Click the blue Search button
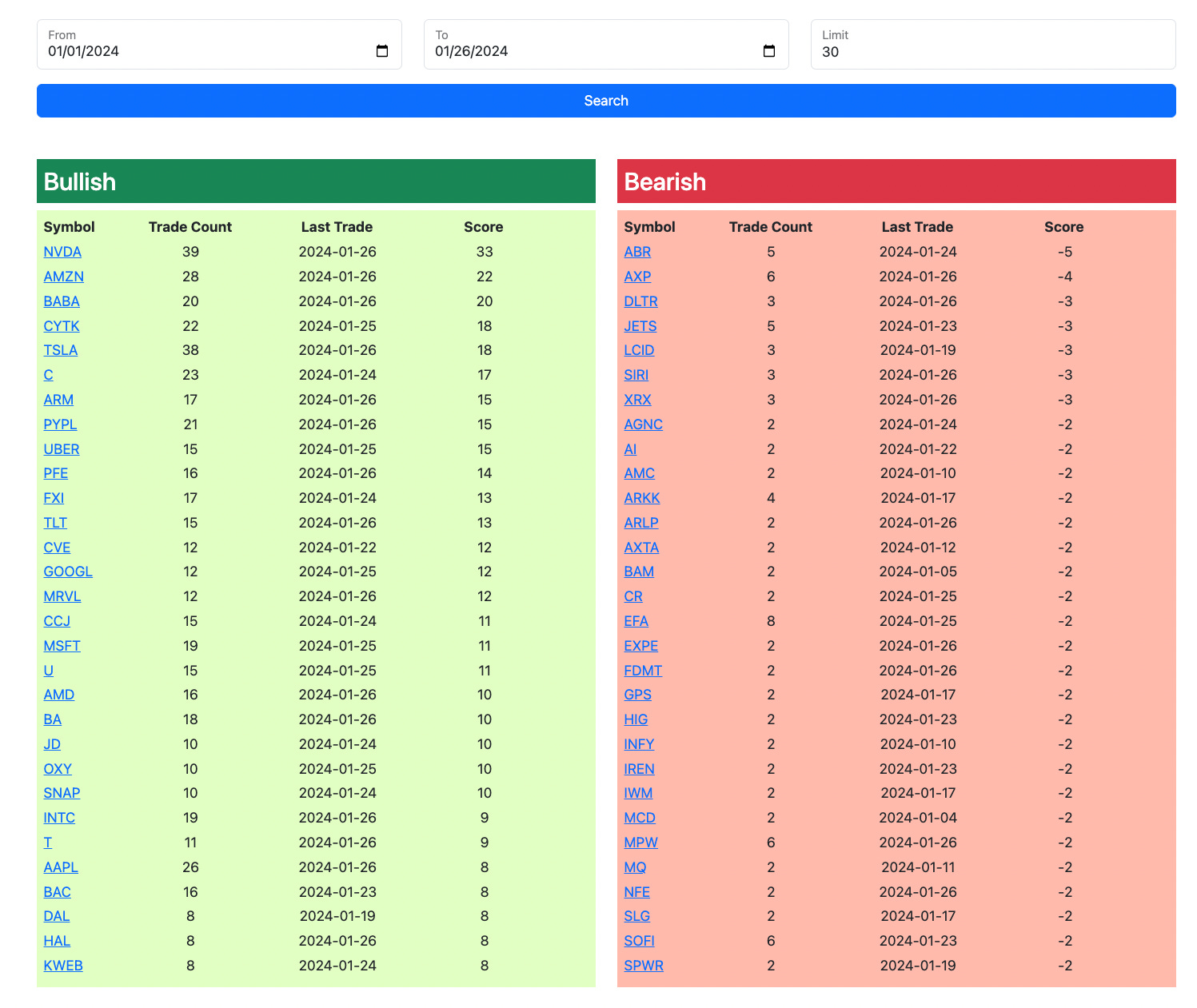The image size is (1197, 1008). pos(606,101)
